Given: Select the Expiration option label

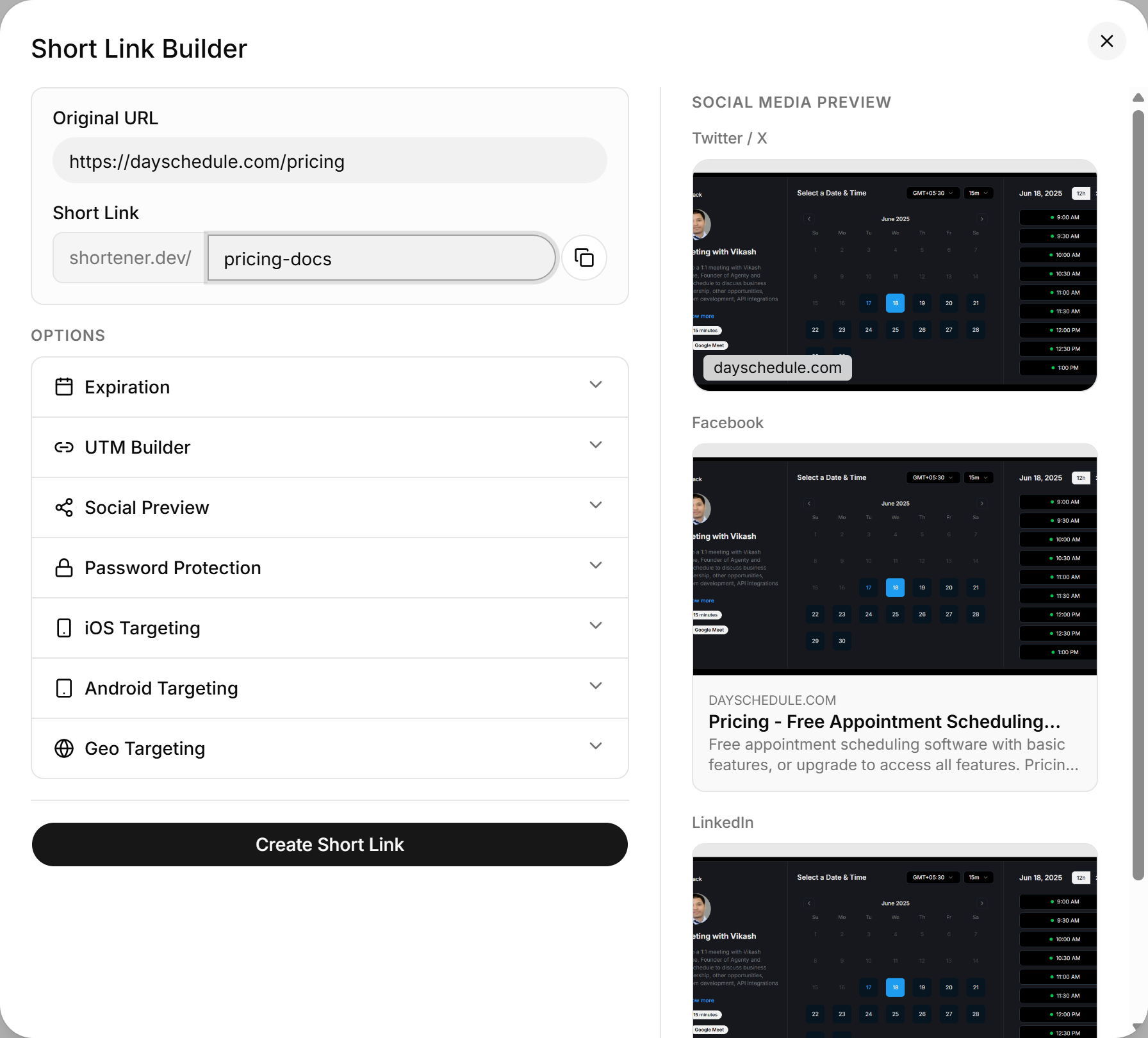Looking at the screenshot, I should pyautogui.click(x=127, y=387).
